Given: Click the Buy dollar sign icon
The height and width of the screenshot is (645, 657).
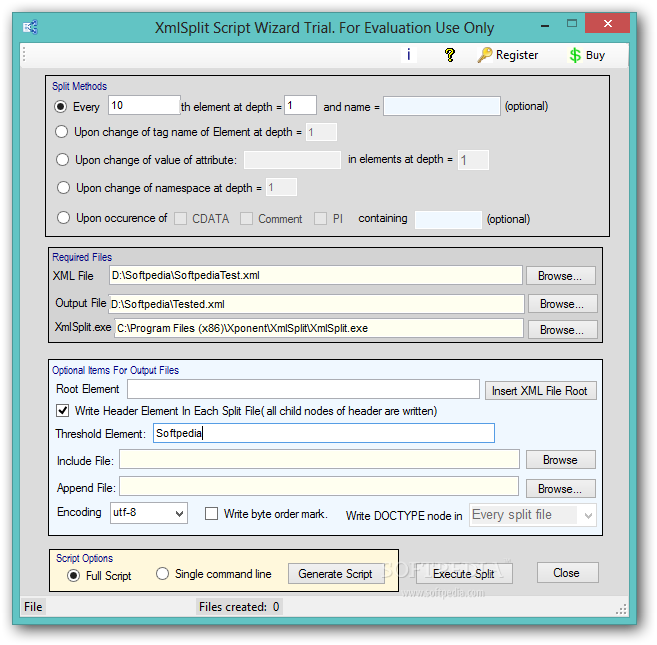Looking at the screenshot, I should (575, 55).
